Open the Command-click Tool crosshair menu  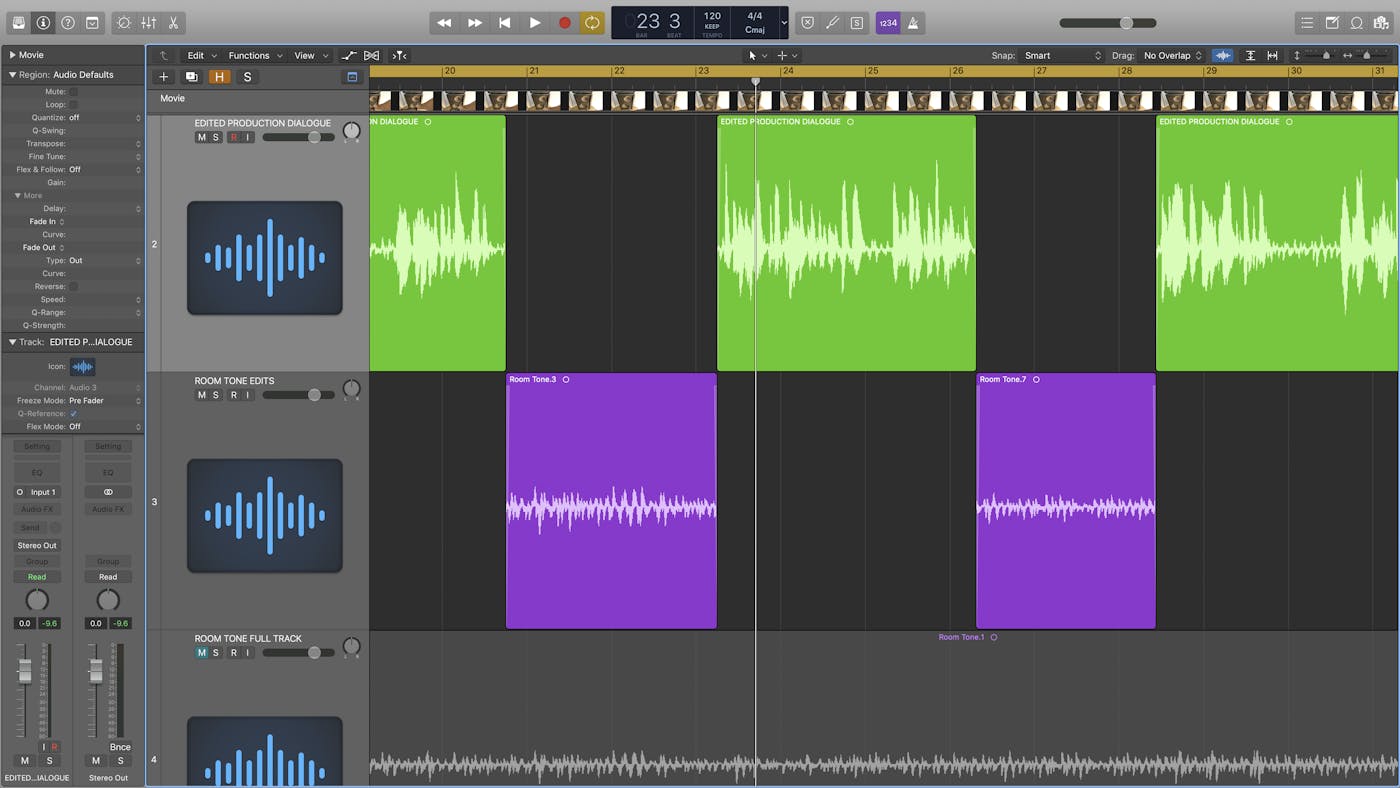tap(787, 55)
